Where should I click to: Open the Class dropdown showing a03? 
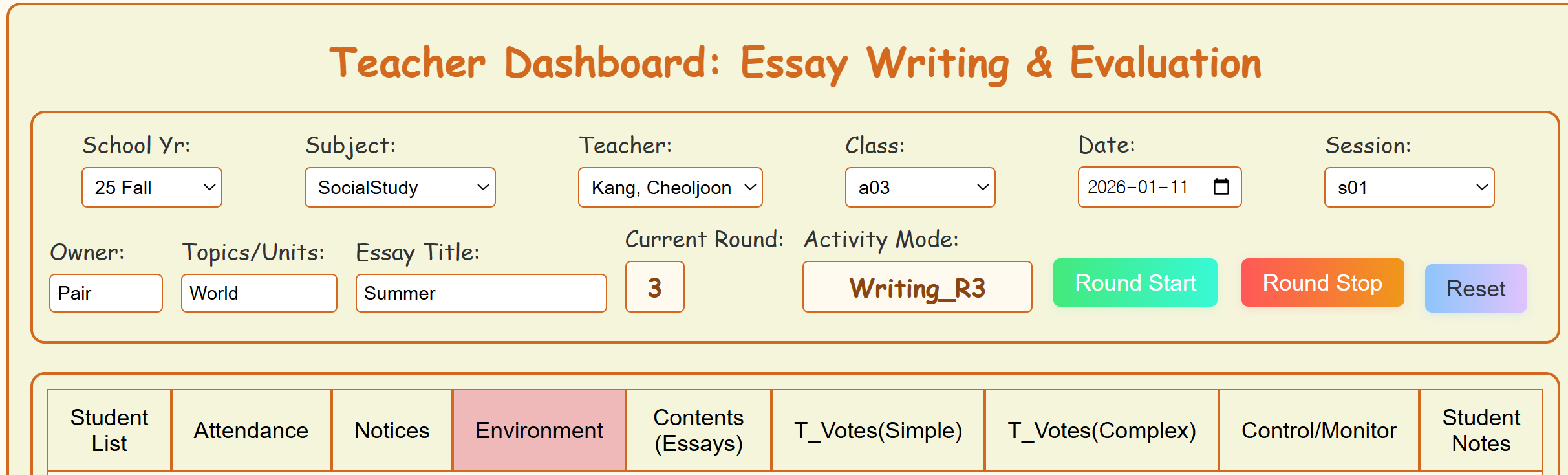pyautogui.click(x=919, y=188)
